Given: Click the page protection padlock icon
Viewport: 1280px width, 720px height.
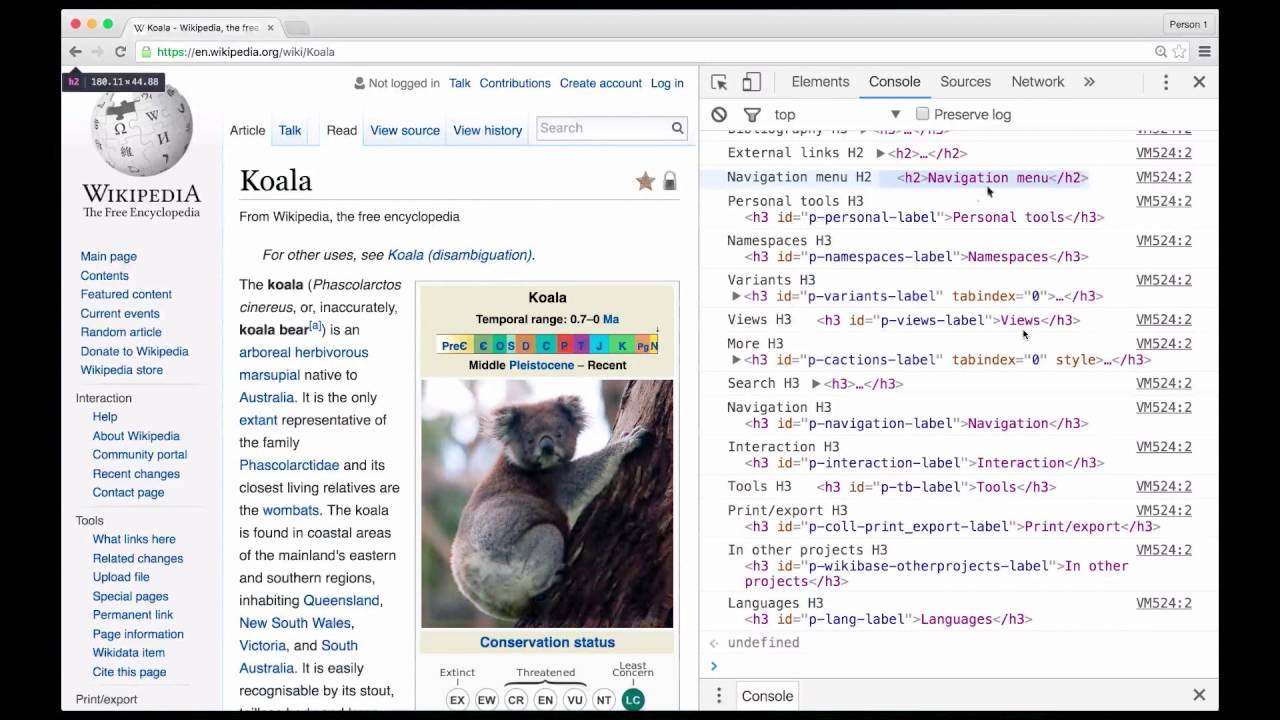Looking at the screenshot, I should [x=670, y=181].
